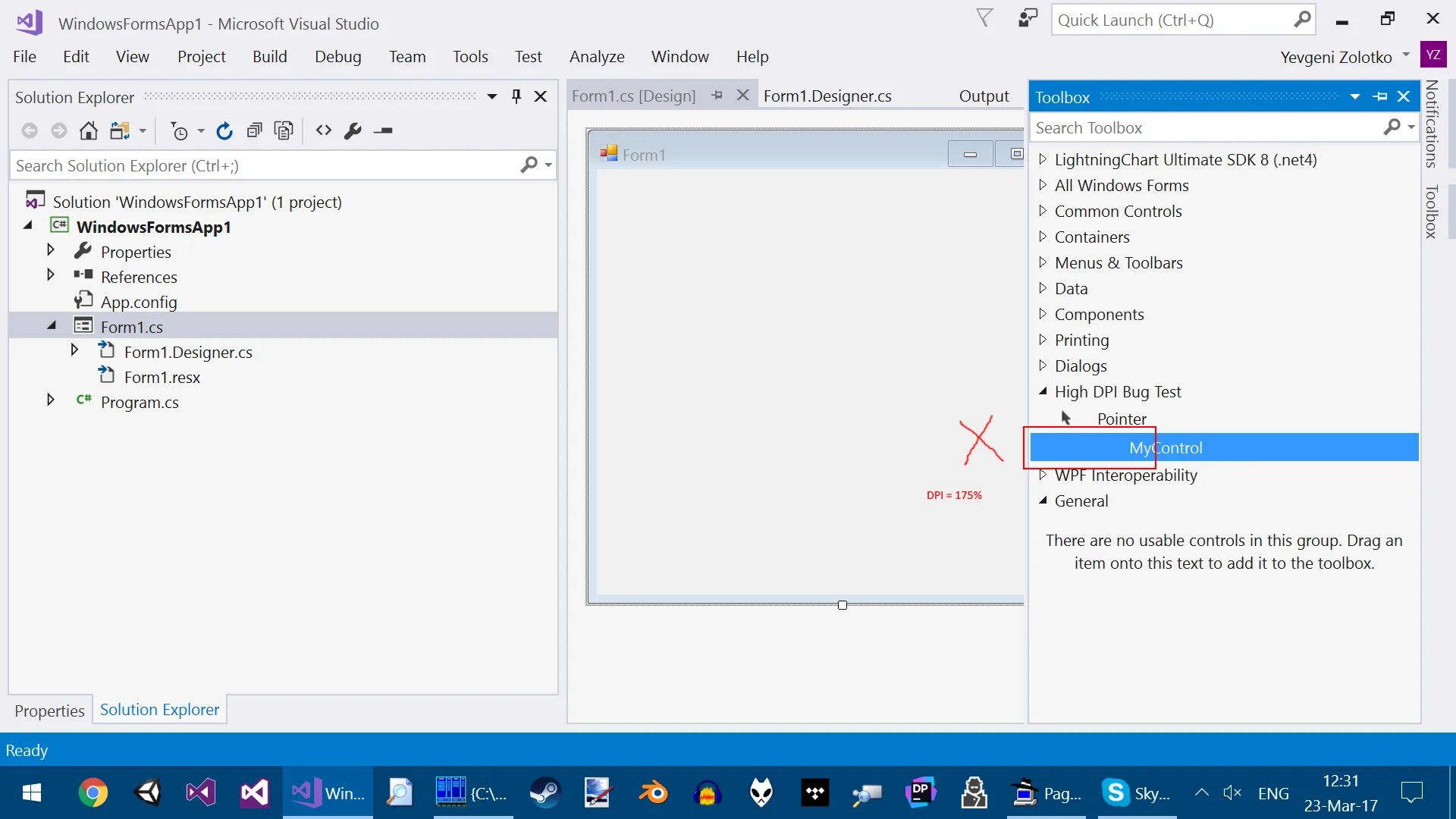Close the Solution Explorer panel
The width and height of the screenshot is (1456, 819).
[541, 96]
